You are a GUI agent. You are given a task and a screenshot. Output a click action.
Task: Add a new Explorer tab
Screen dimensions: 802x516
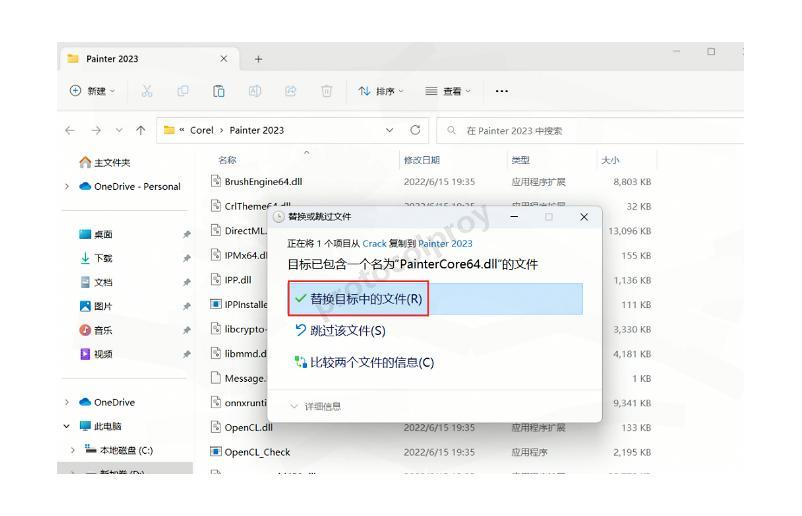coord(258,59)
